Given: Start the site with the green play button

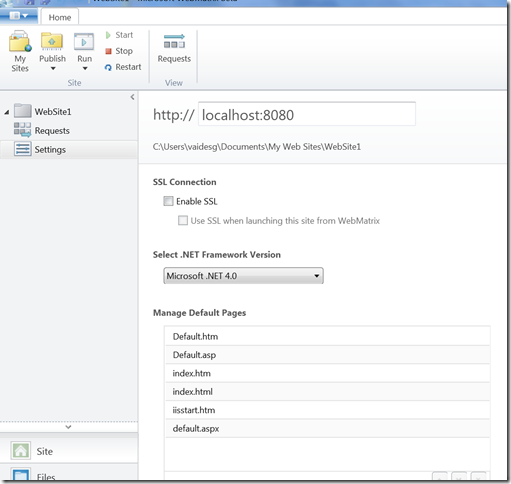Looking at the screenshot, I should 119,35.
